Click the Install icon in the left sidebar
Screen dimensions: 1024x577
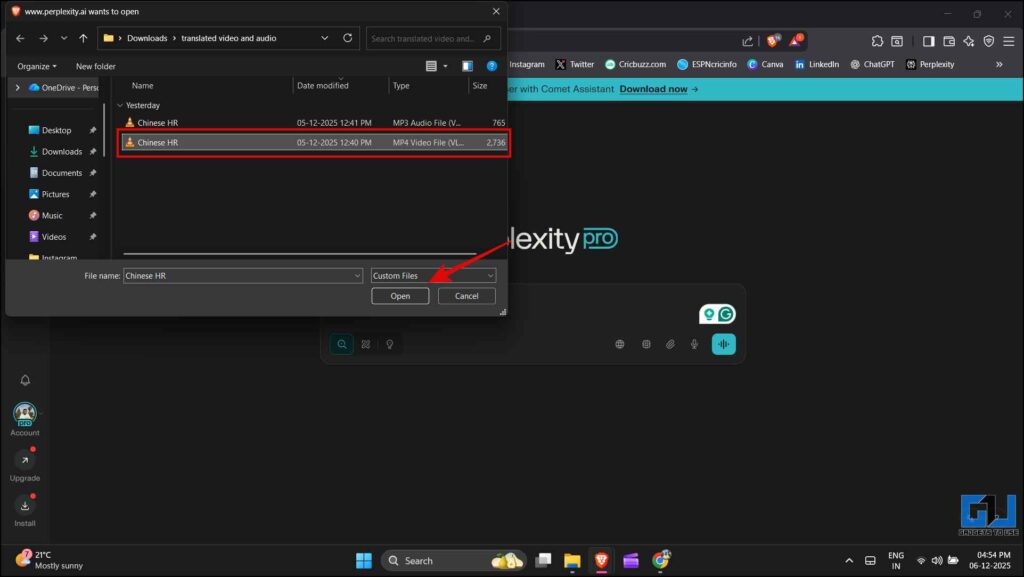coord(24,507)
